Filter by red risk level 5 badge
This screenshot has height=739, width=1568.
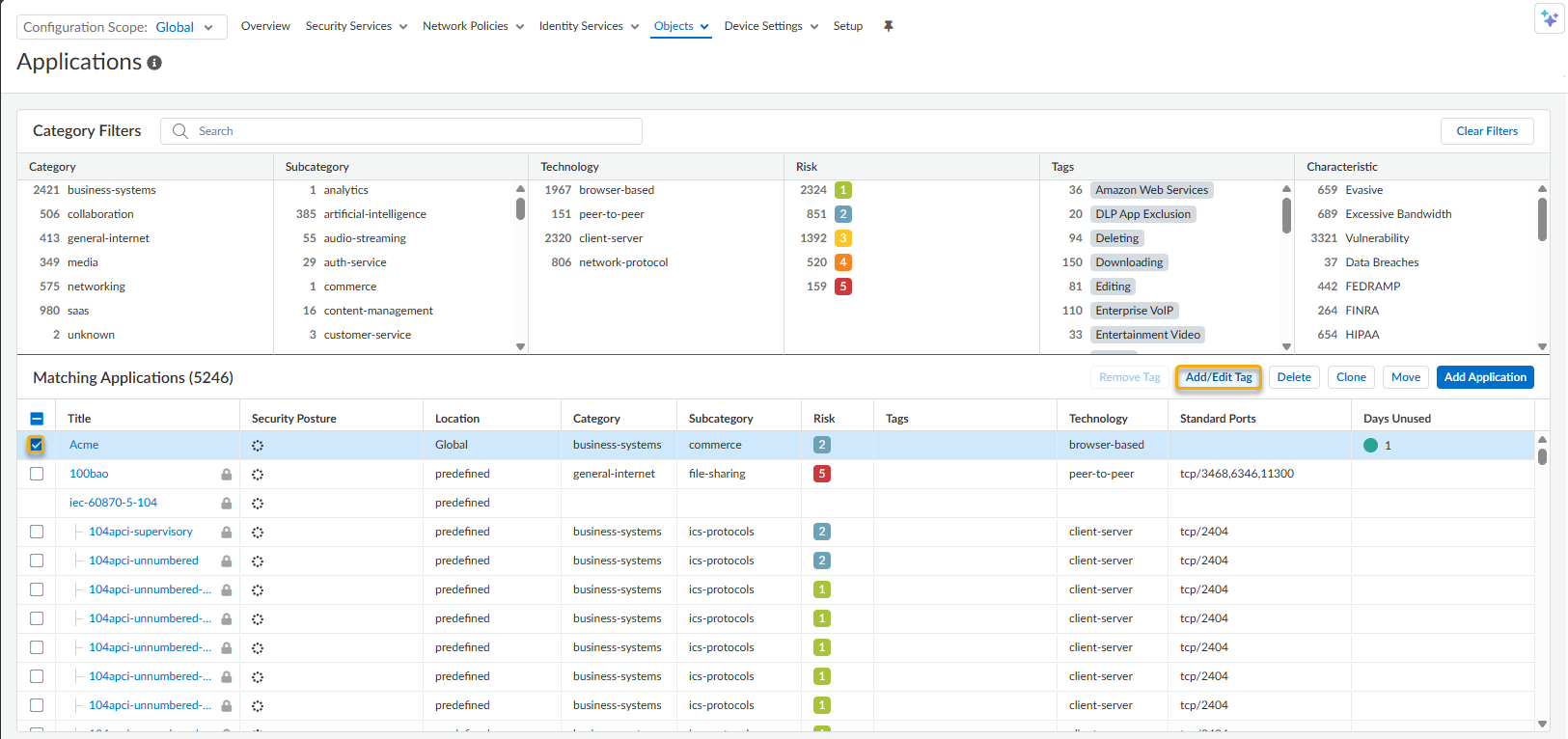842,287
